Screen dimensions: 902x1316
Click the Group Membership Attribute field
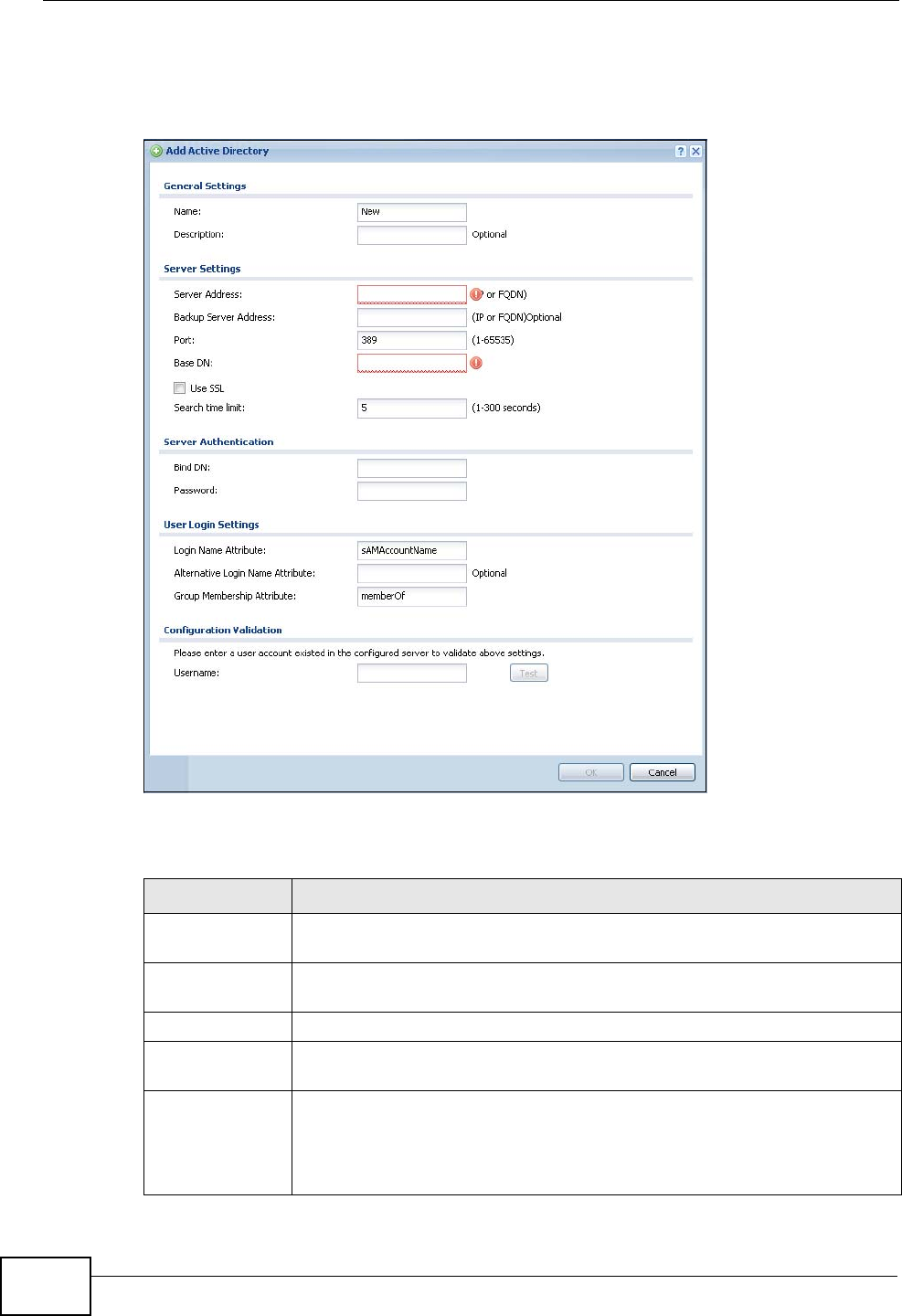pos(412,596)
